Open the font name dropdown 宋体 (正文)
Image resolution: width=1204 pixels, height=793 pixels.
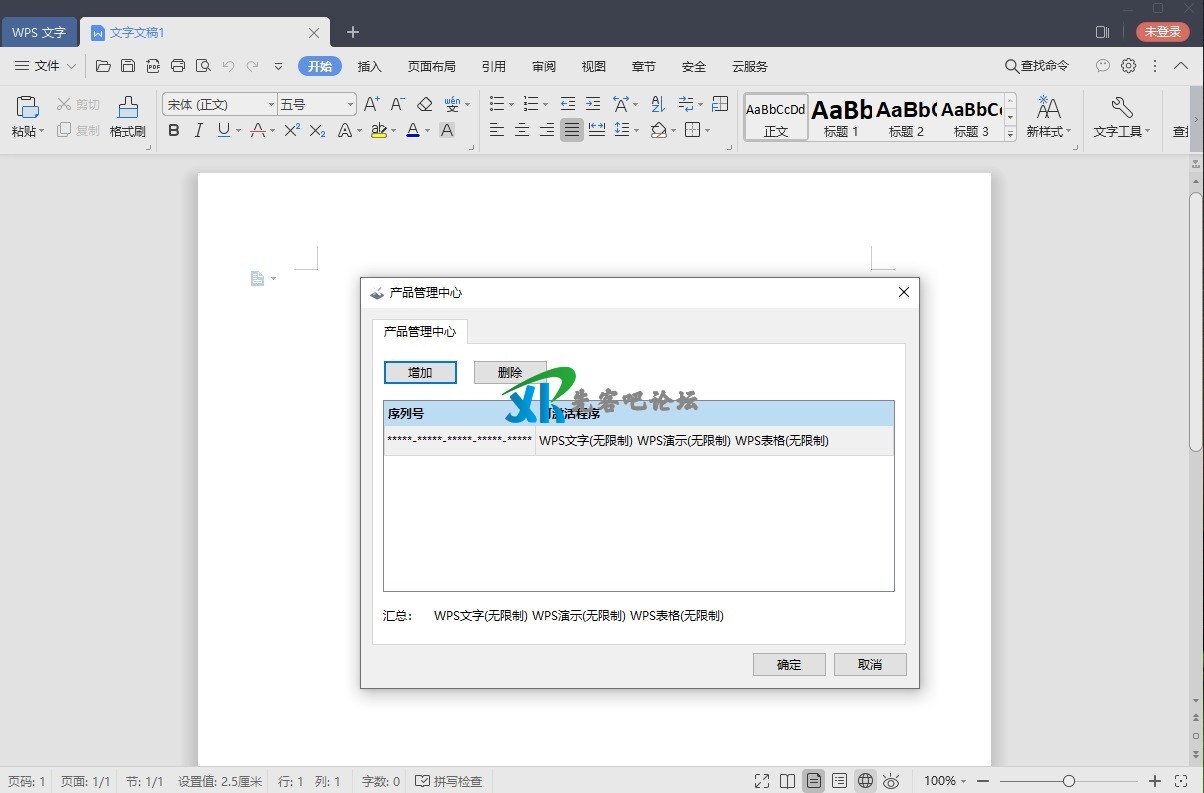pos(220,104)
